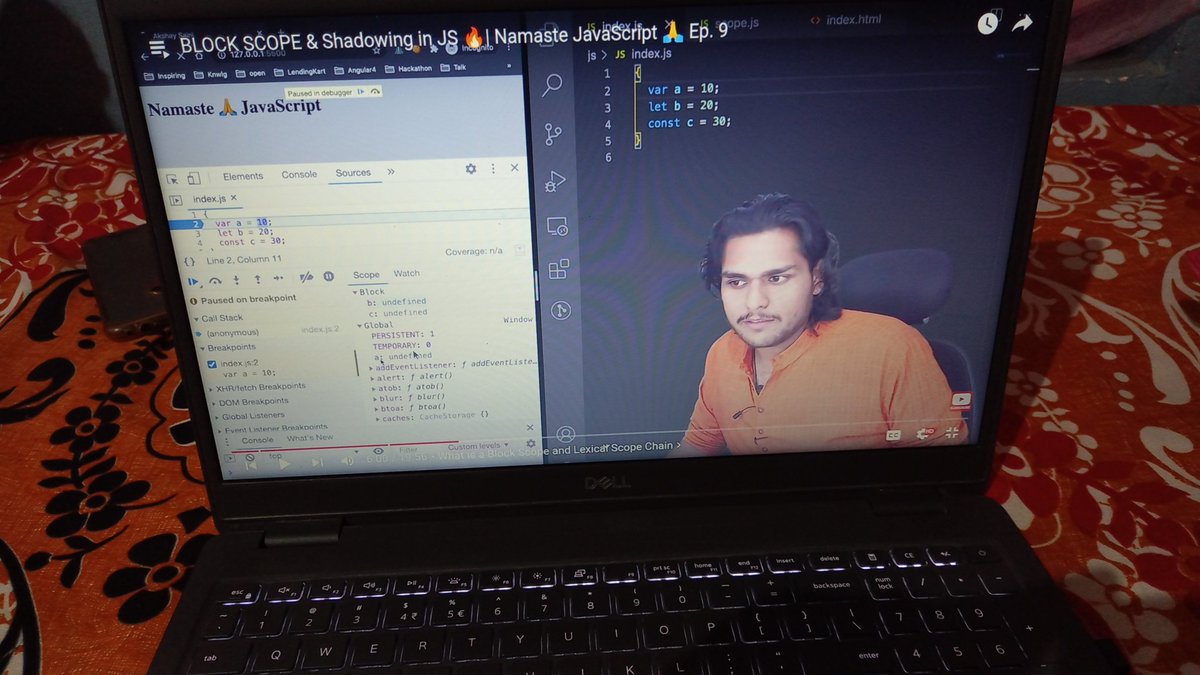Show the DevTools file navigator icon
The width and height of the screenshot is (1200, 675).
tap(178, 200)
